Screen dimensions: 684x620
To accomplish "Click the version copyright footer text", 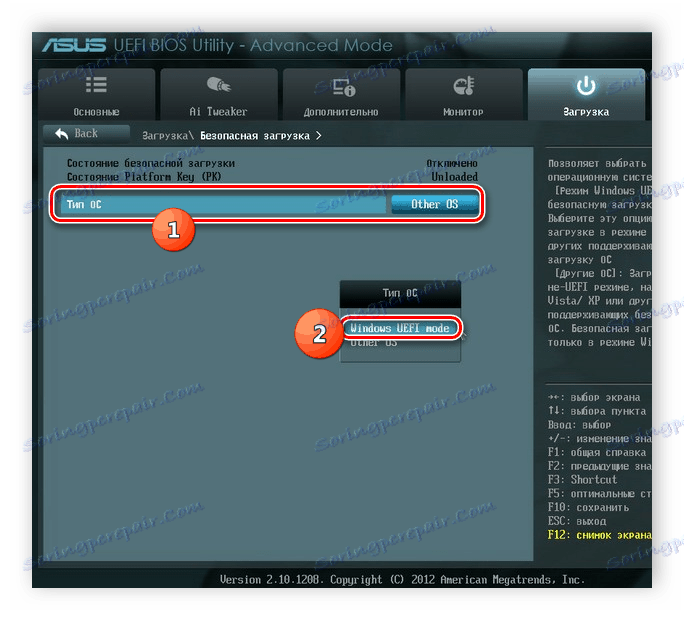I will pyautogui.click(x=402, y=579).
